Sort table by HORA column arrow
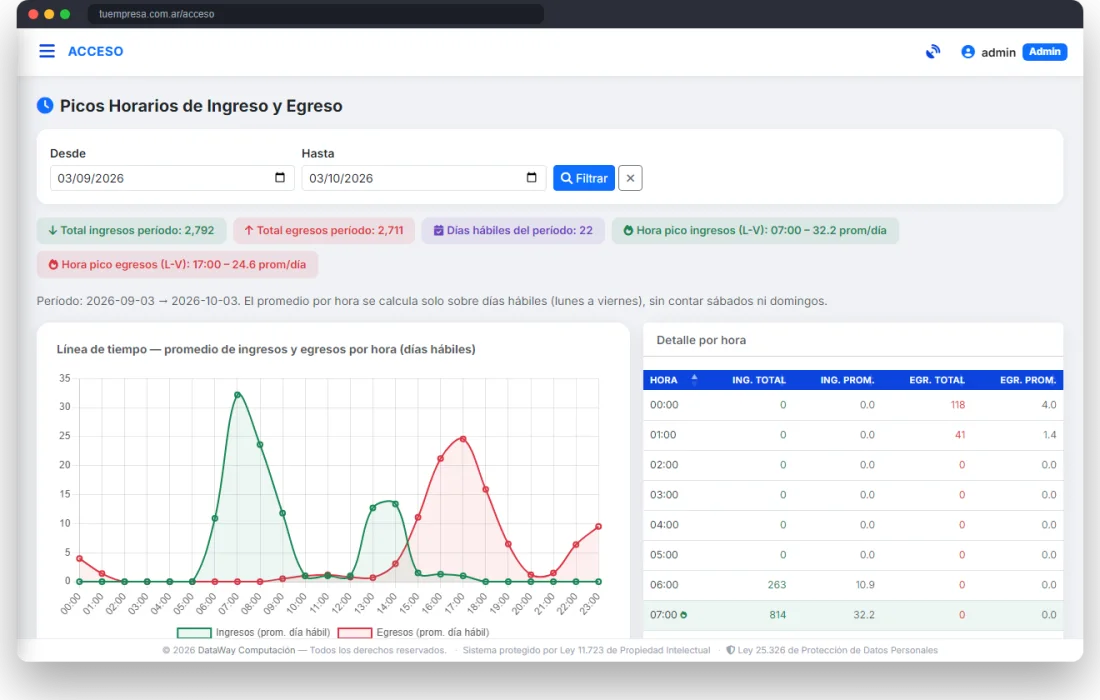The height and width of the screenshot is (700, 1100). coord(694,379)
